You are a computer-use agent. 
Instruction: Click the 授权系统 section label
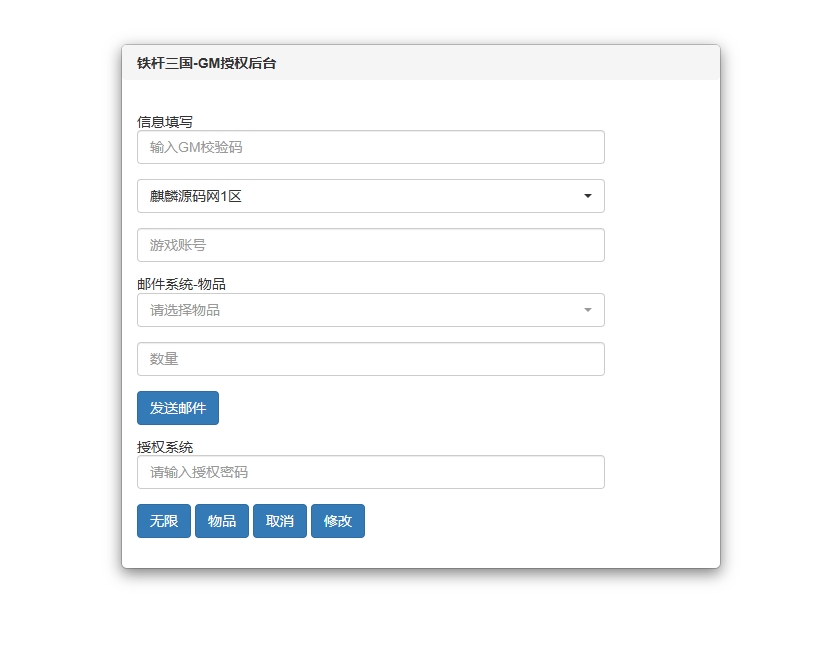[165, 447]
